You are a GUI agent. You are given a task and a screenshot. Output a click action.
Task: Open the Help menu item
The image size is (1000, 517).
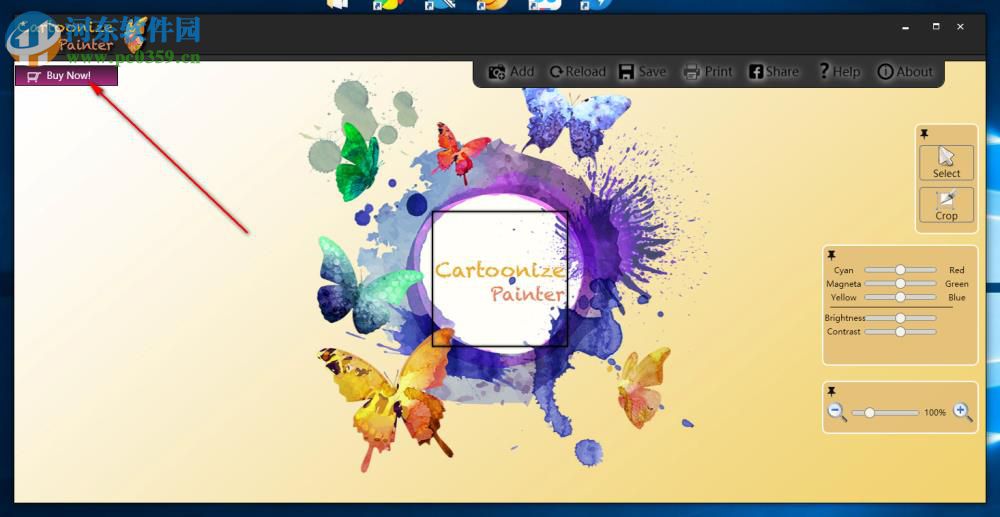839,72
